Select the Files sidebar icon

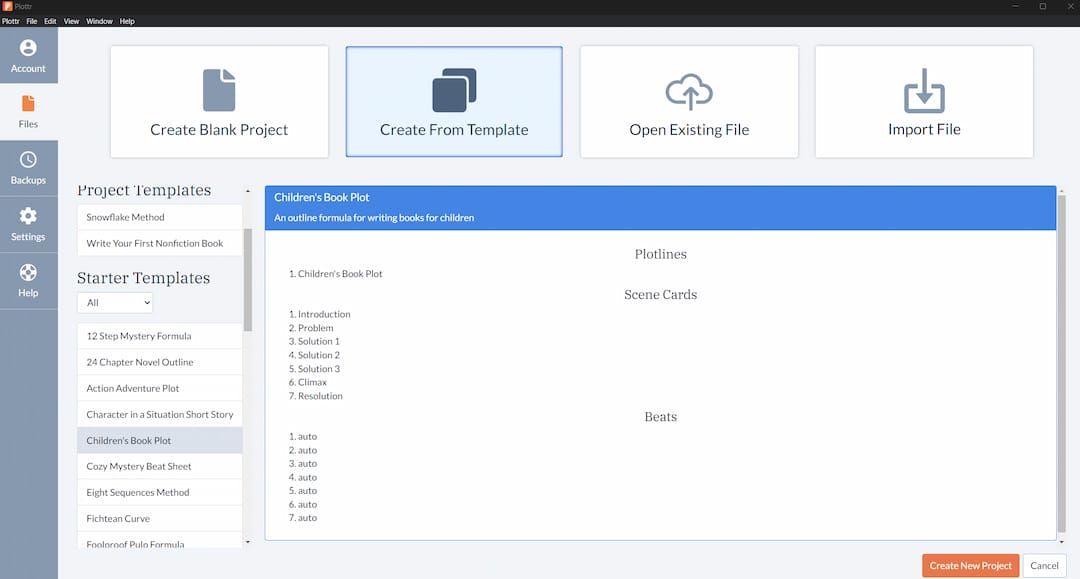pyautogui.click(x=28, y=112)
